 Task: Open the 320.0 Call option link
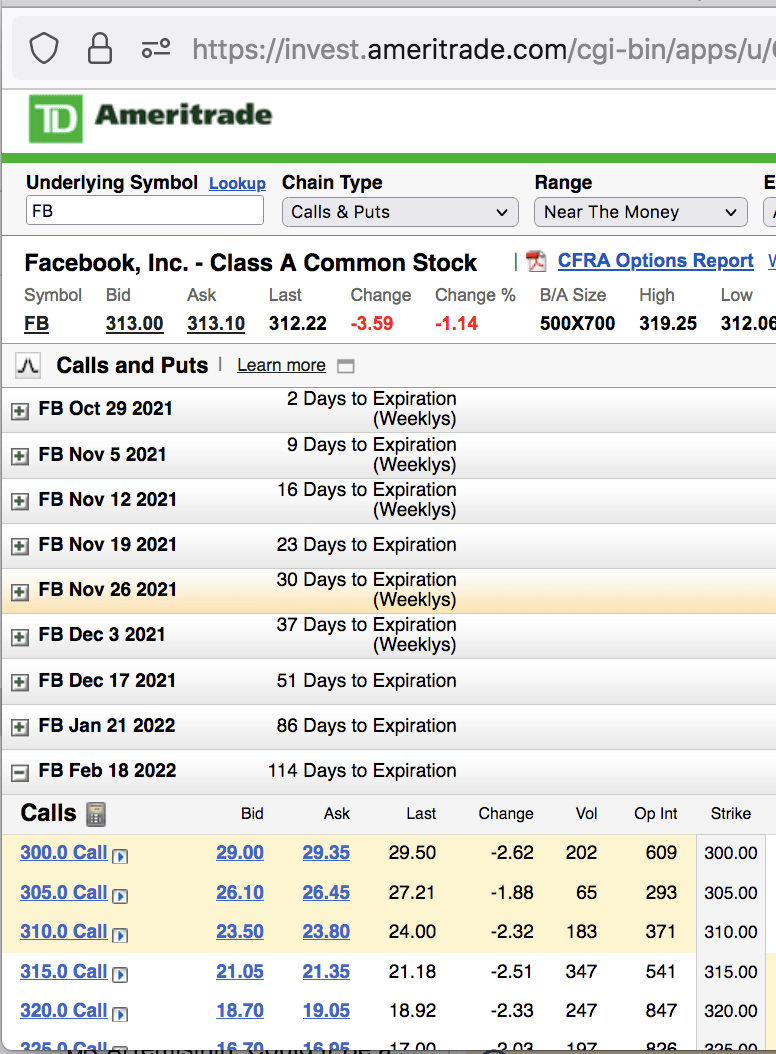tap(64, 1010)
